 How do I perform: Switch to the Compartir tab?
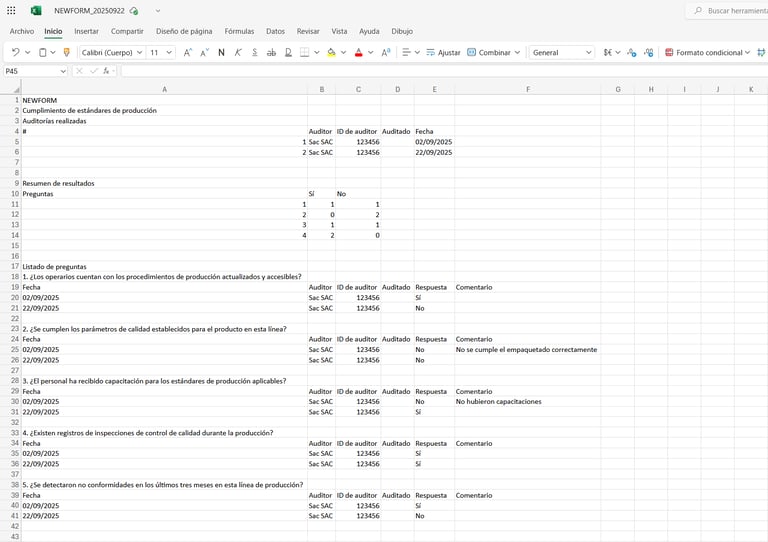(x=127, y=31)
